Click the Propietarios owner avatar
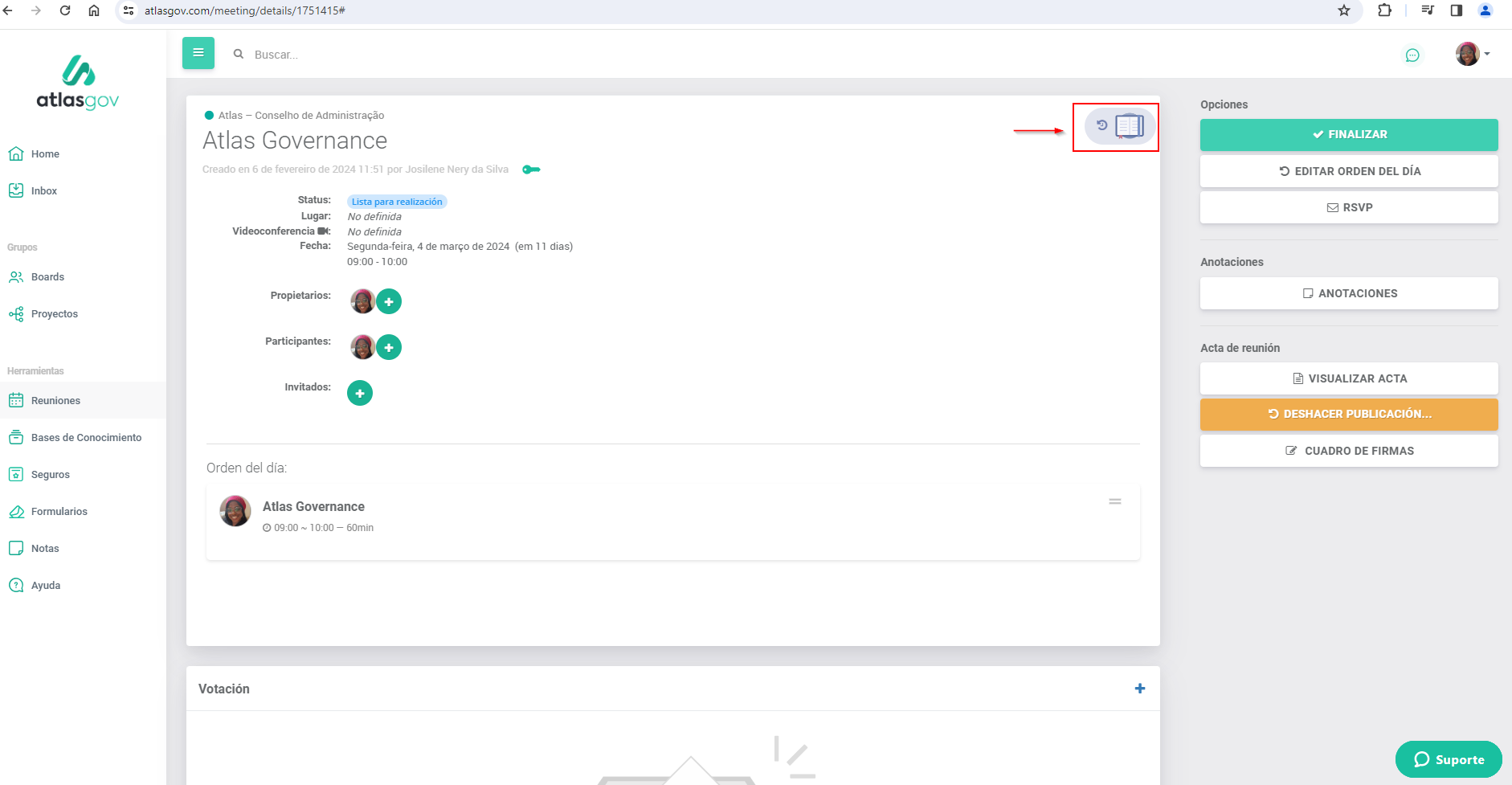This screenshot has height=785, width=1512. pyautogui.click(x=362, y=301)
